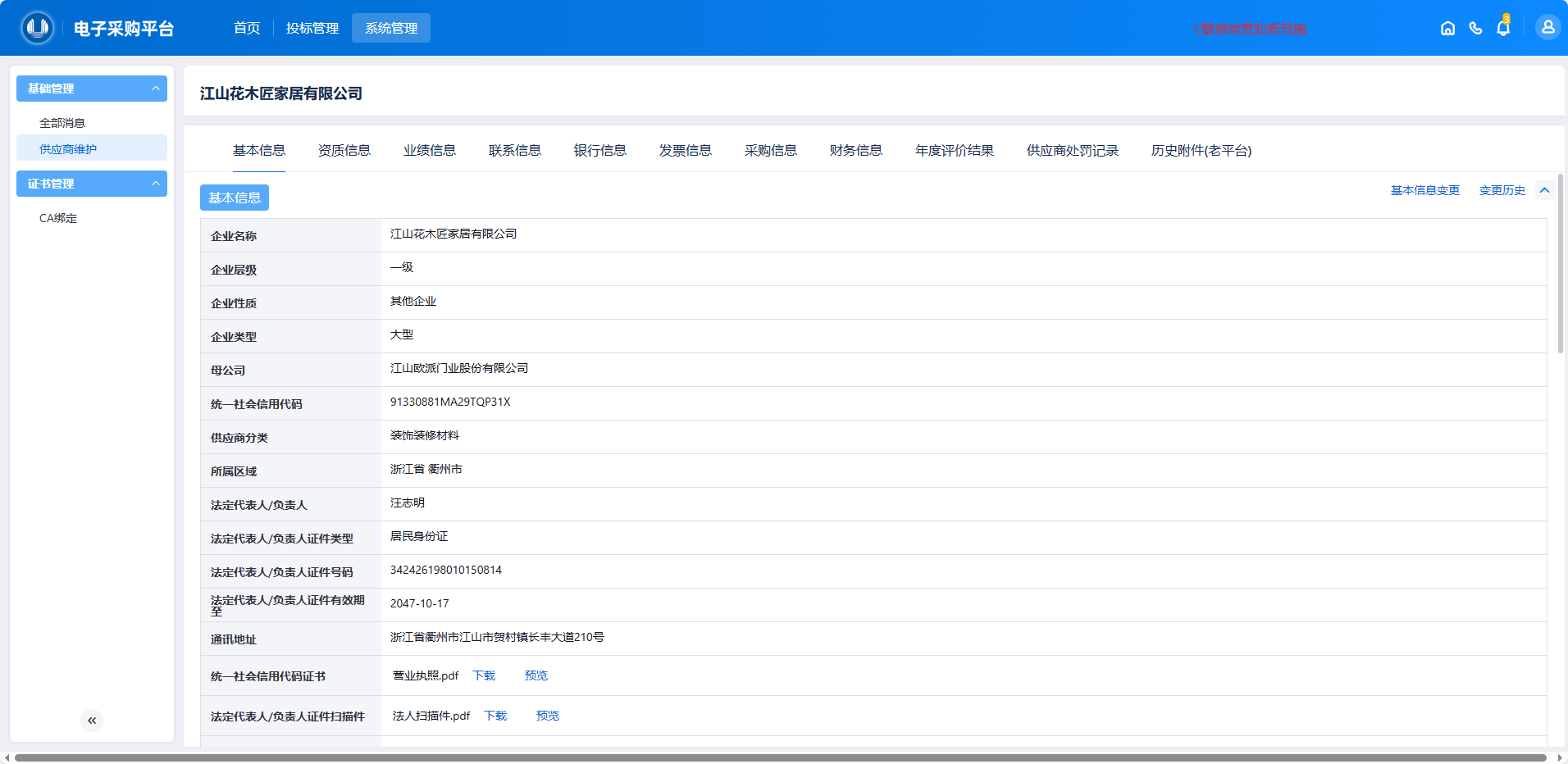Collapse the 基本信息 details panel chevron

[1545, 189]
